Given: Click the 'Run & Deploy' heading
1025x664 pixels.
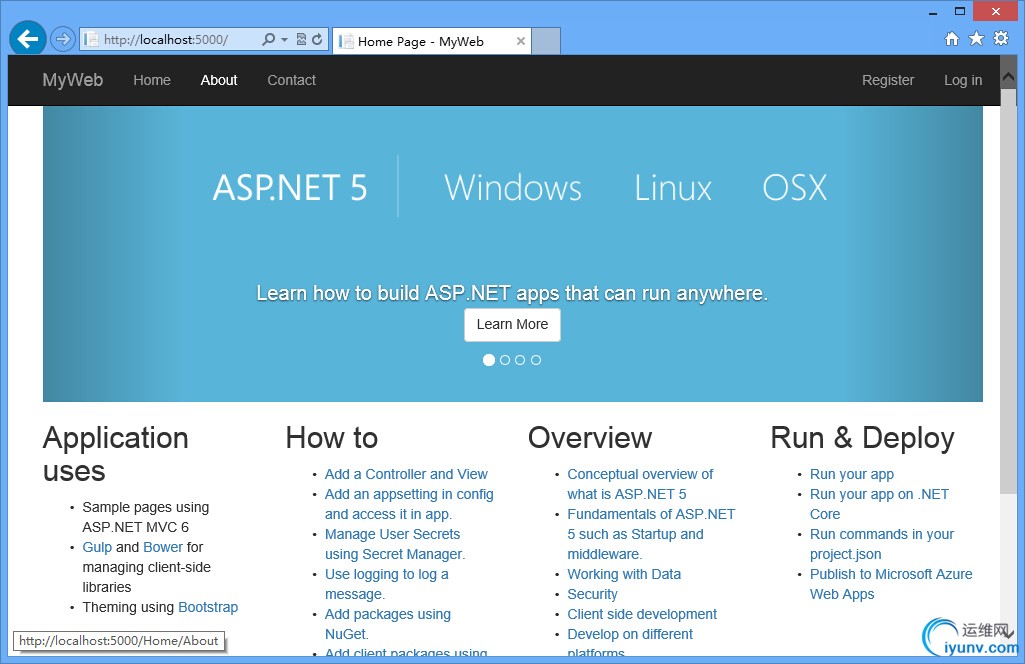Looking at the screenshot, I should click(x=862, y=438).
